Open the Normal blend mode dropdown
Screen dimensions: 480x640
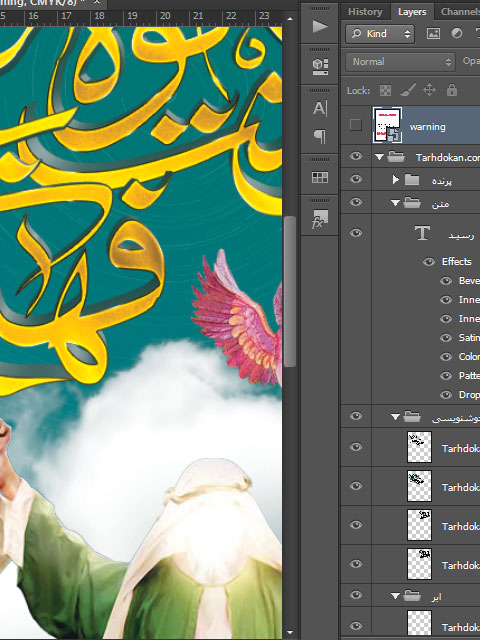[400, 62]
